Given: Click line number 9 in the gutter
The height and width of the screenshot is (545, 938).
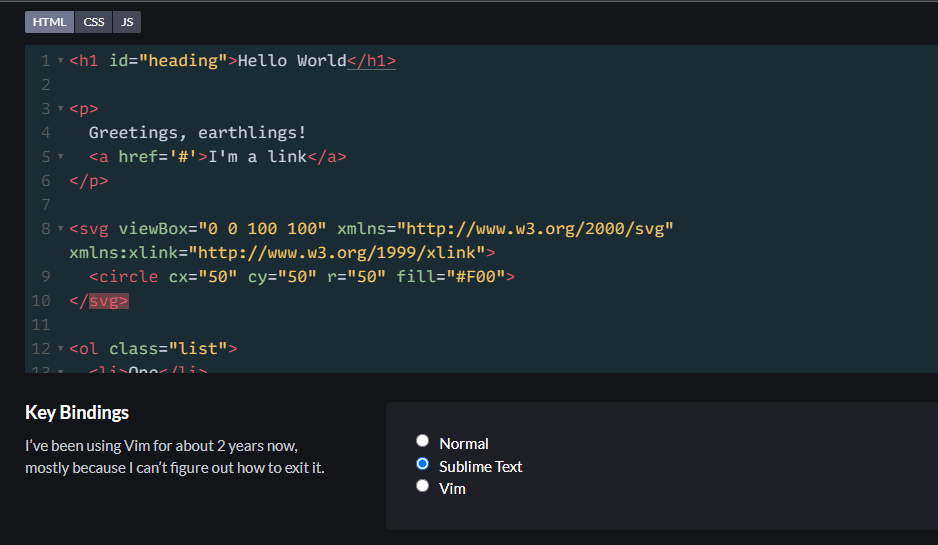Looking at the screenshot, I should (x=46, y=276).
